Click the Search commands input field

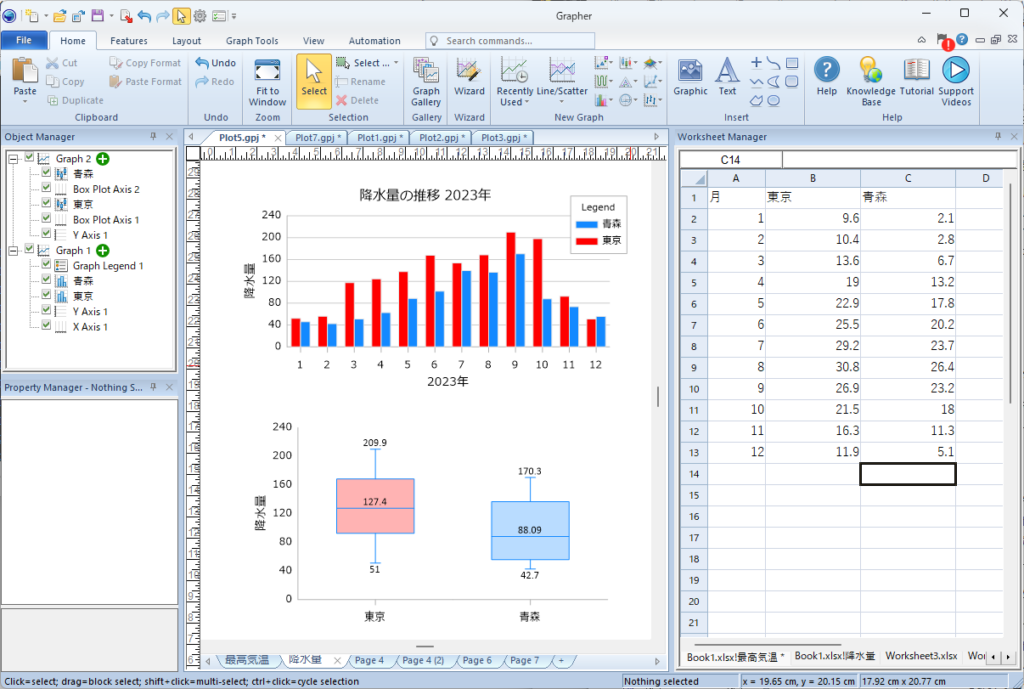click(515, 41)
